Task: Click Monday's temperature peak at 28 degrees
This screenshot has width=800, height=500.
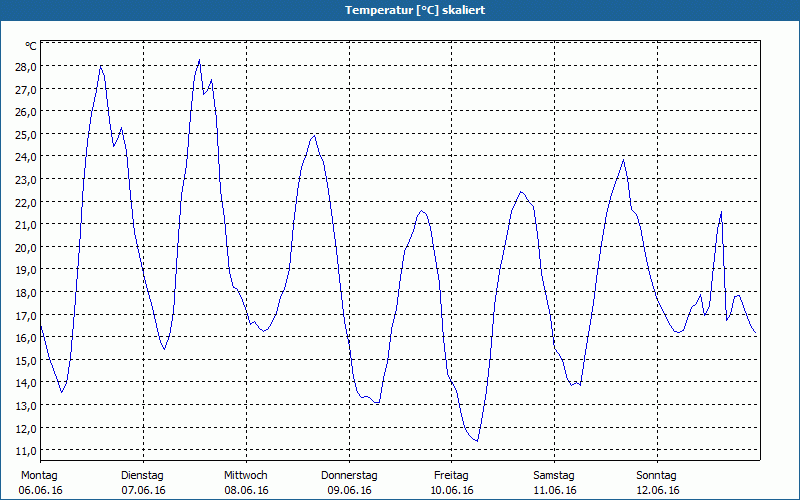Action: pyautogui.click(x=101, y=66)
